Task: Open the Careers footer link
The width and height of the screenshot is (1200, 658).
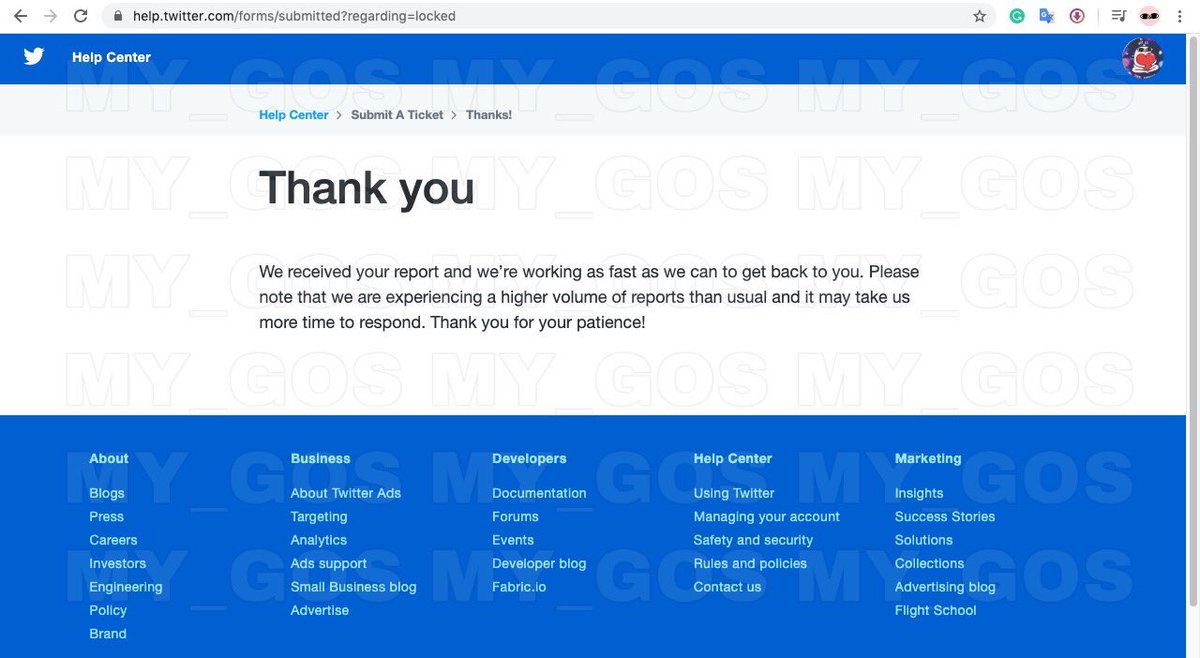Action: click(113, 540)
